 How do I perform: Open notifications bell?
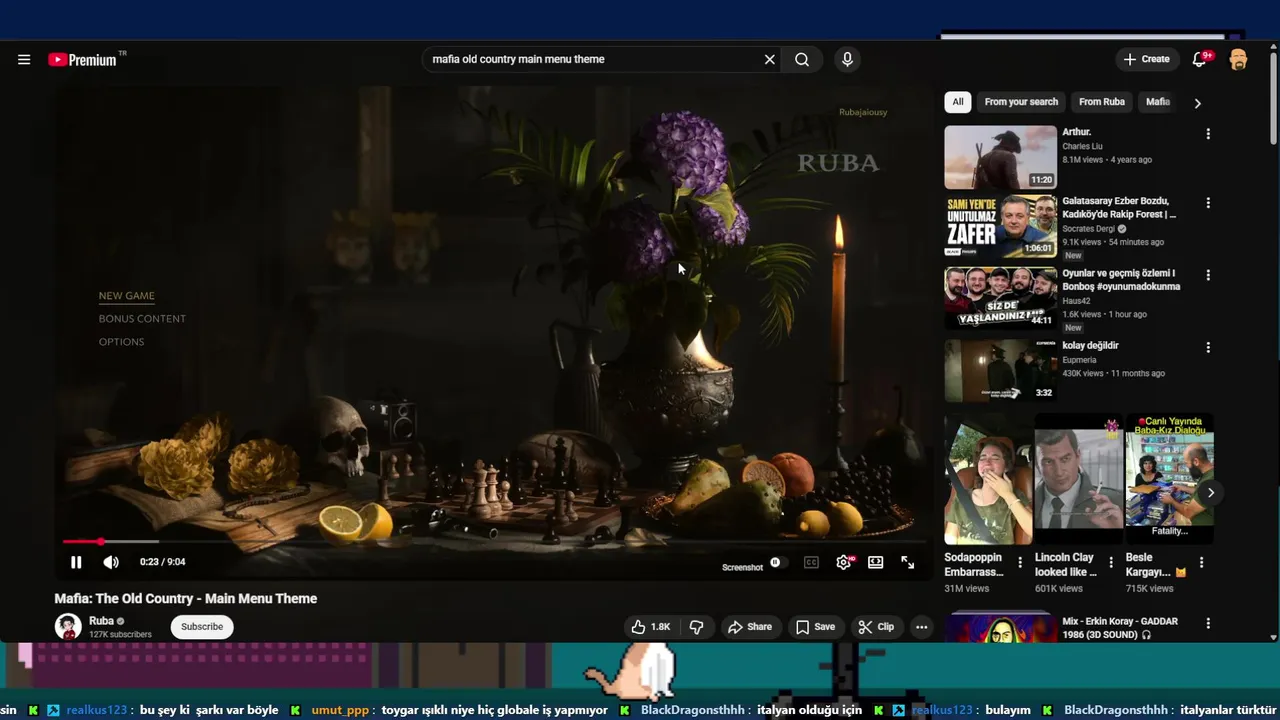click(x=1199, y=59)
